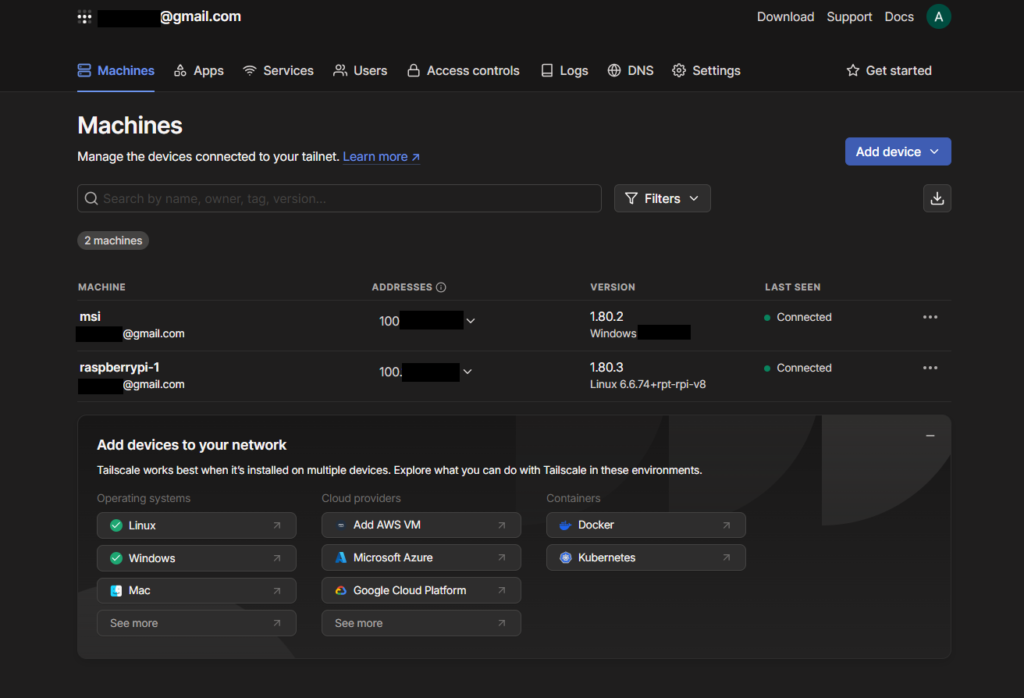Image resolution: width=1024 pixels, height=698 pixels.
Task: Choose the Microsoft Azure cloud provider
Action: click(421, 558)
